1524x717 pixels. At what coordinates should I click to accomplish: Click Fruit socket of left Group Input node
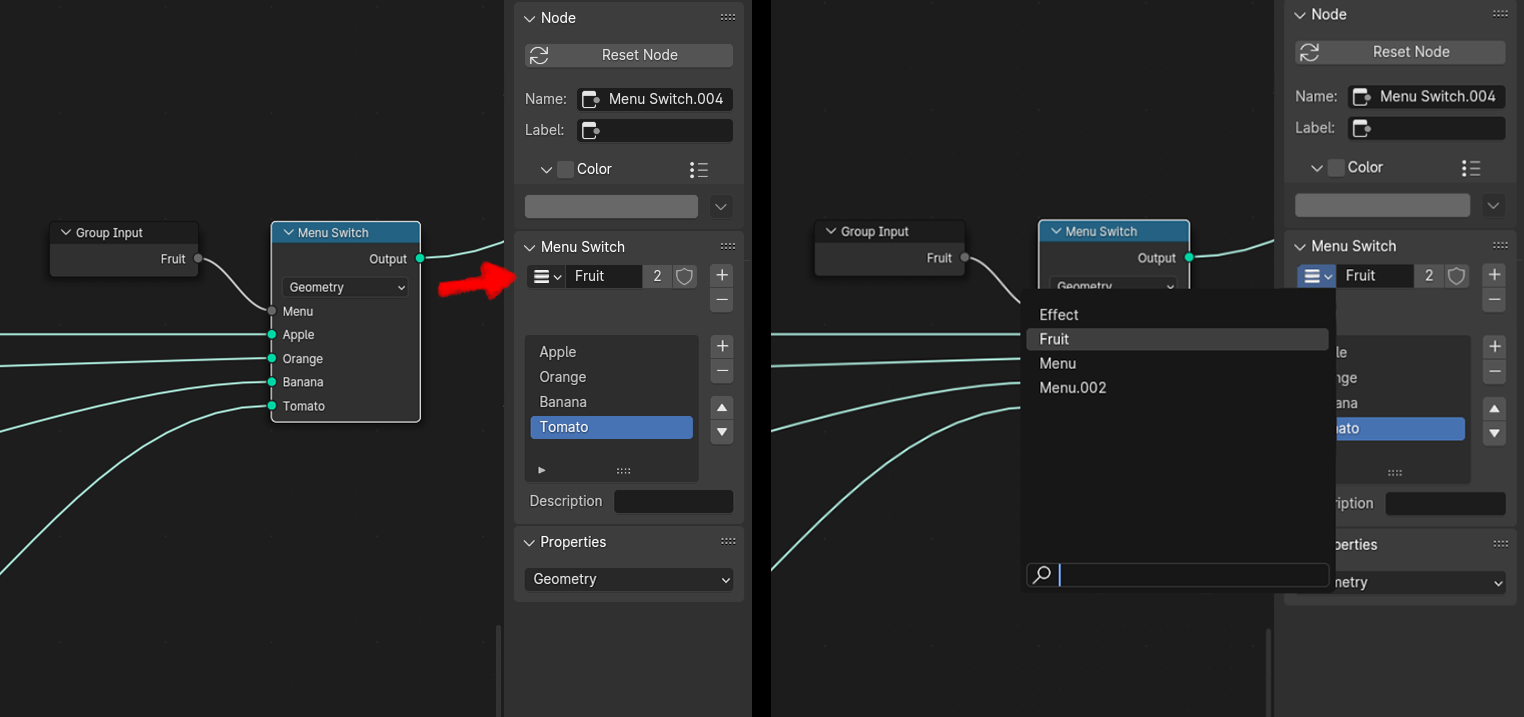coord(198,259)
